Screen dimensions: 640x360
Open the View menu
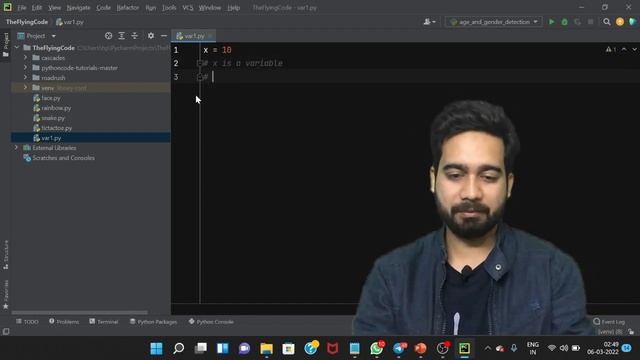click(54, 8)
